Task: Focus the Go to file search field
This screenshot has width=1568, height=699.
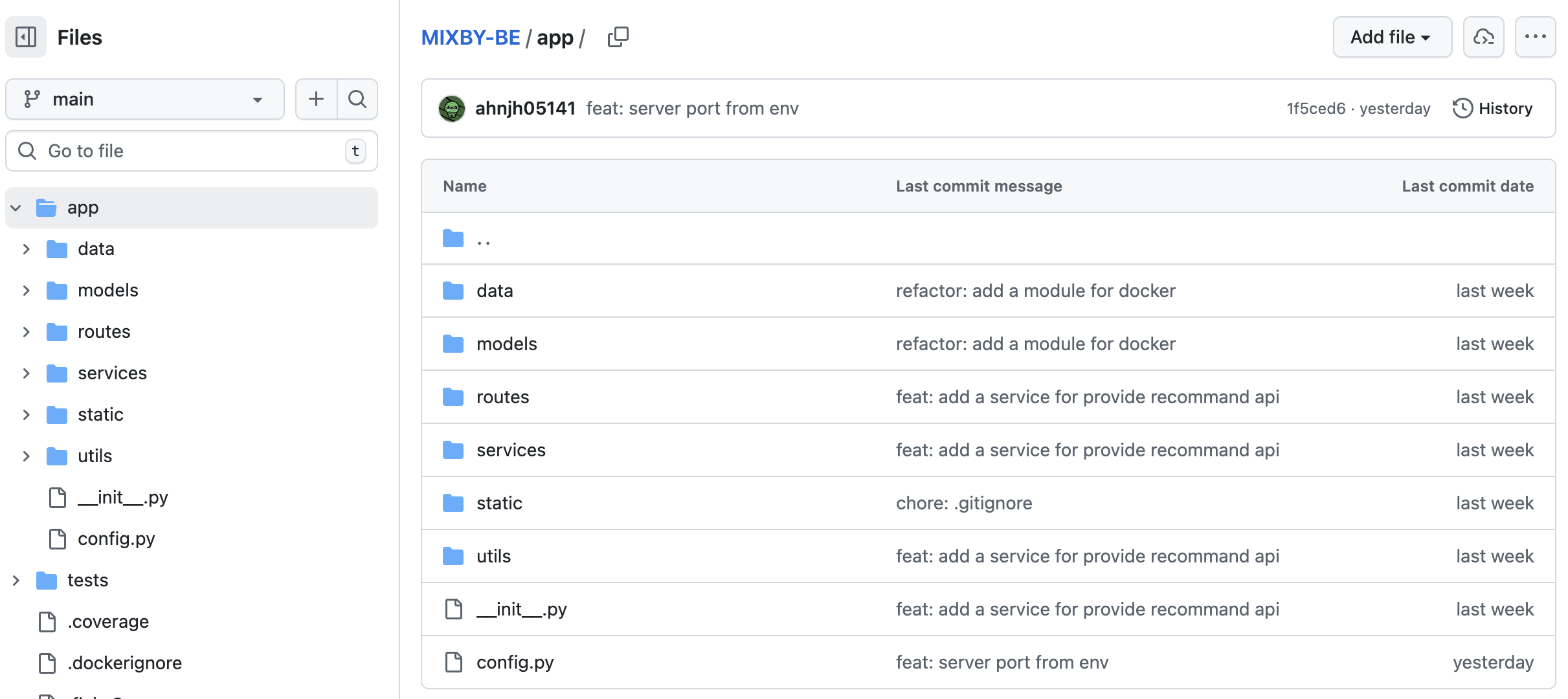Action: (191, 151)
